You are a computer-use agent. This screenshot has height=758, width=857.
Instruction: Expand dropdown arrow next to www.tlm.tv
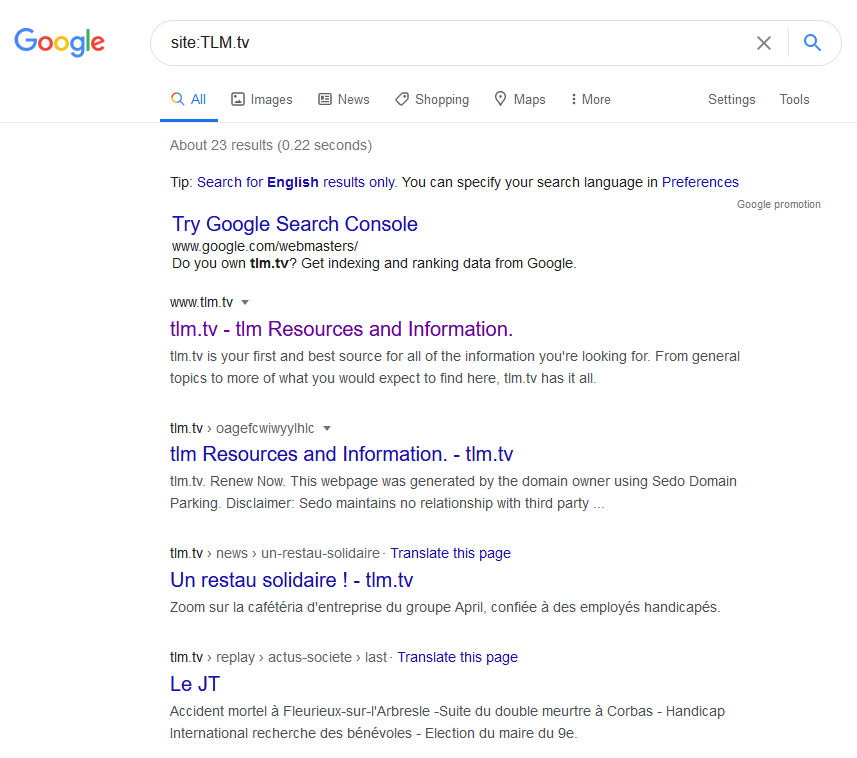pyautogui.click(x=245, y=302)
